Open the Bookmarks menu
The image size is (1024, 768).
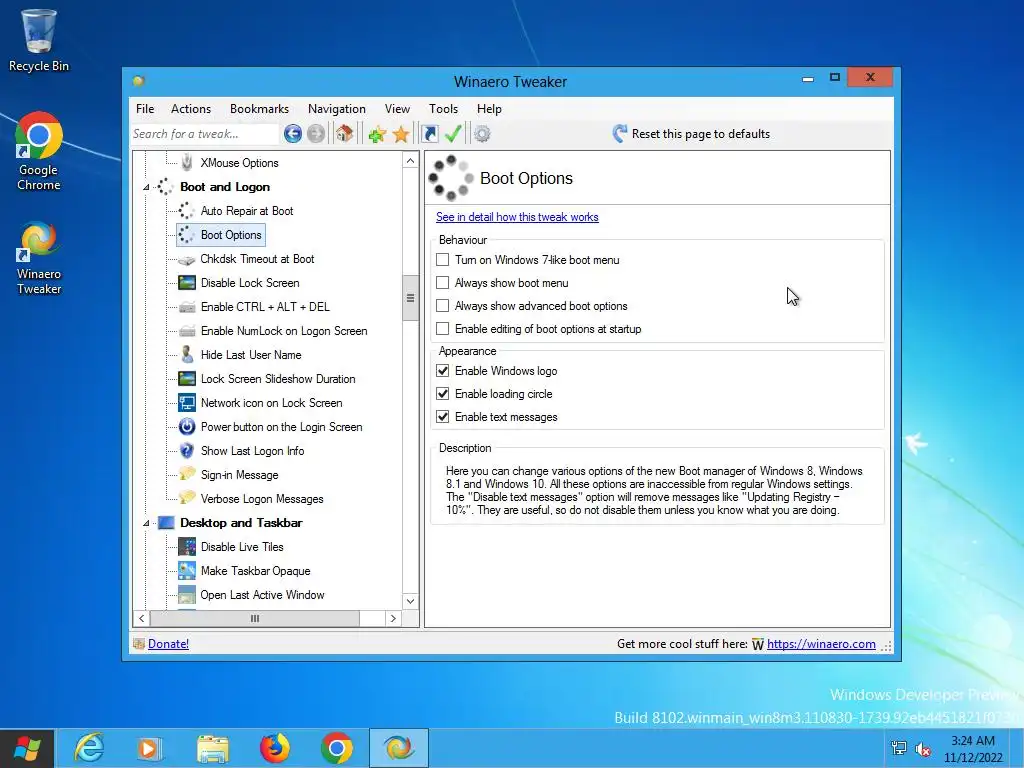click(x=259, y=109)
